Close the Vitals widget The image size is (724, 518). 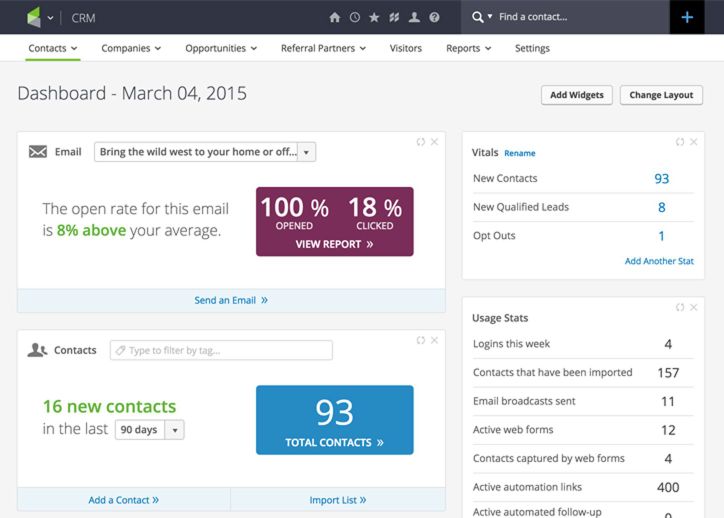click(694, 142)
